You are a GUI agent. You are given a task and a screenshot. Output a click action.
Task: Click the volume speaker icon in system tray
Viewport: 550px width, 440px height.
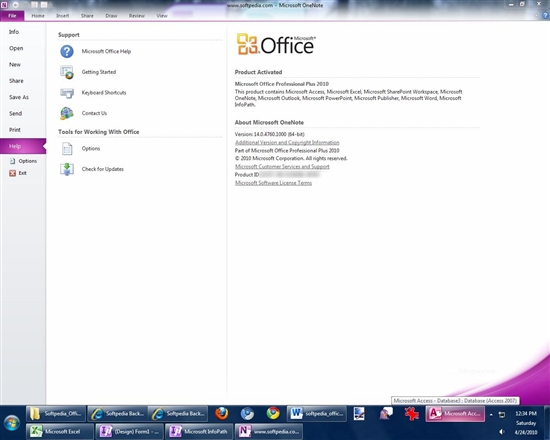(x=502, y=432)
